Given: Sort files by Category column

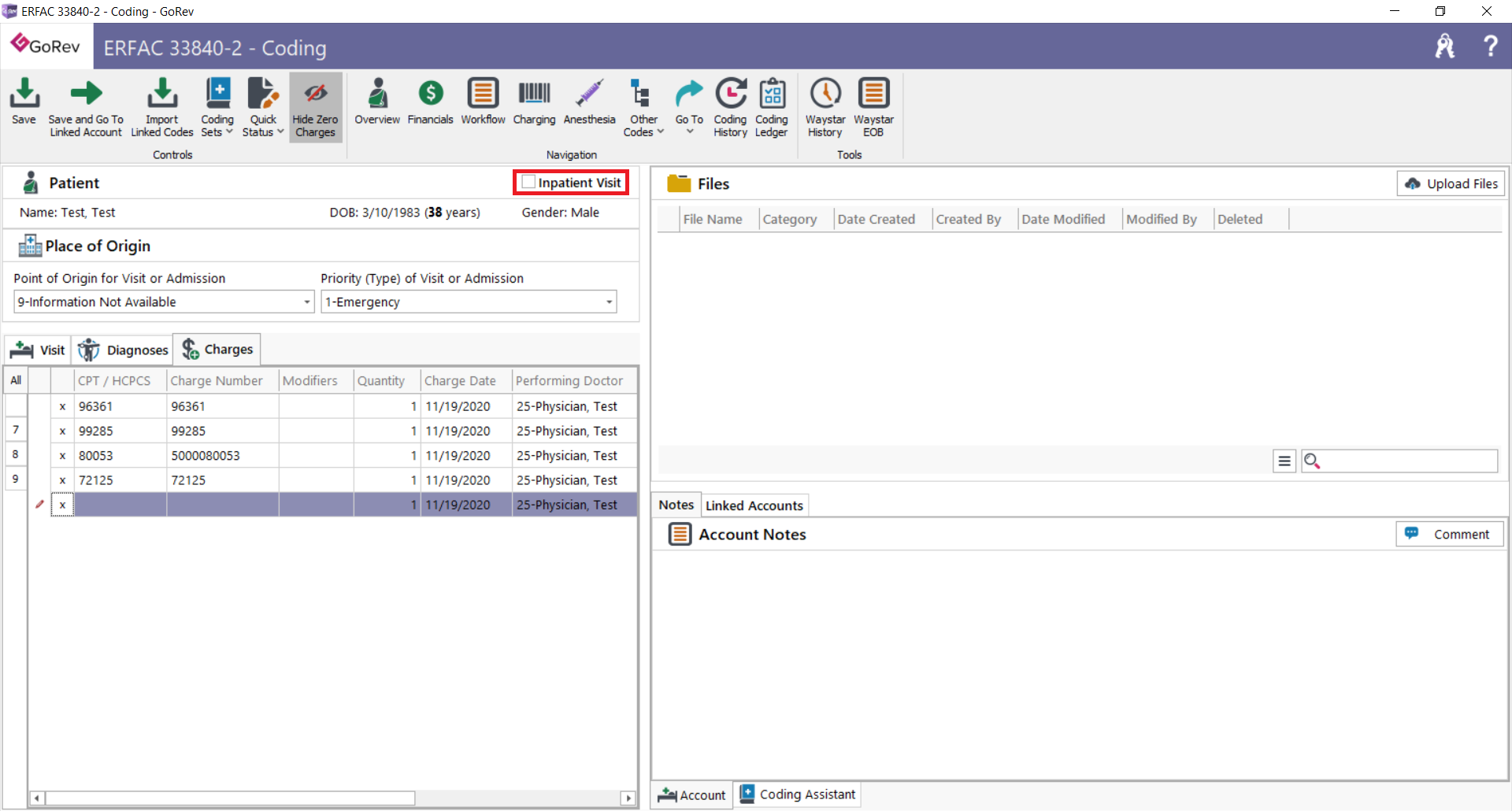Looking at the screenshot, I should (x=795, y=219).
